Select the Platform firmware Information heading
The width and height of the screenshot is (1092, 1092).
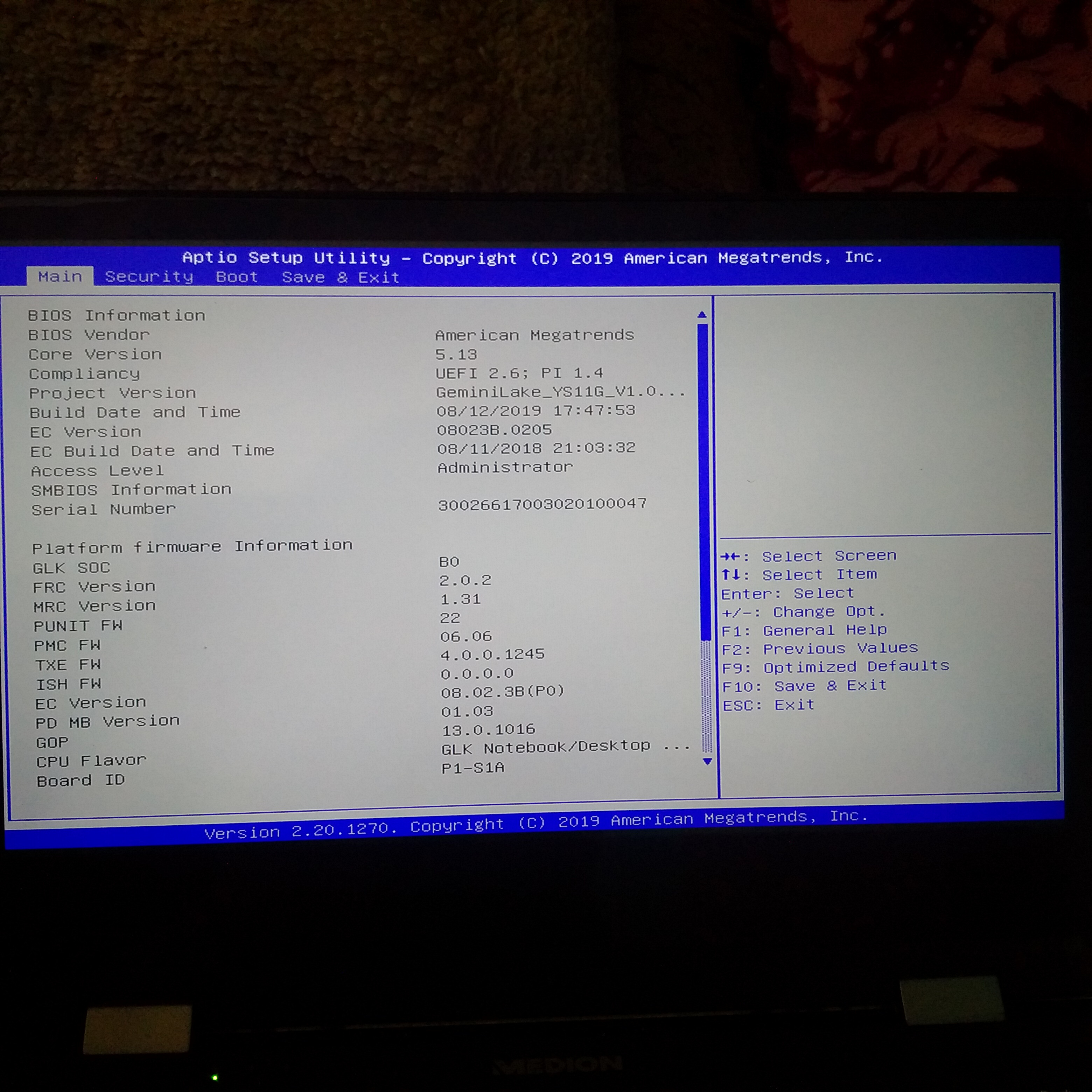tap(192, 547)
